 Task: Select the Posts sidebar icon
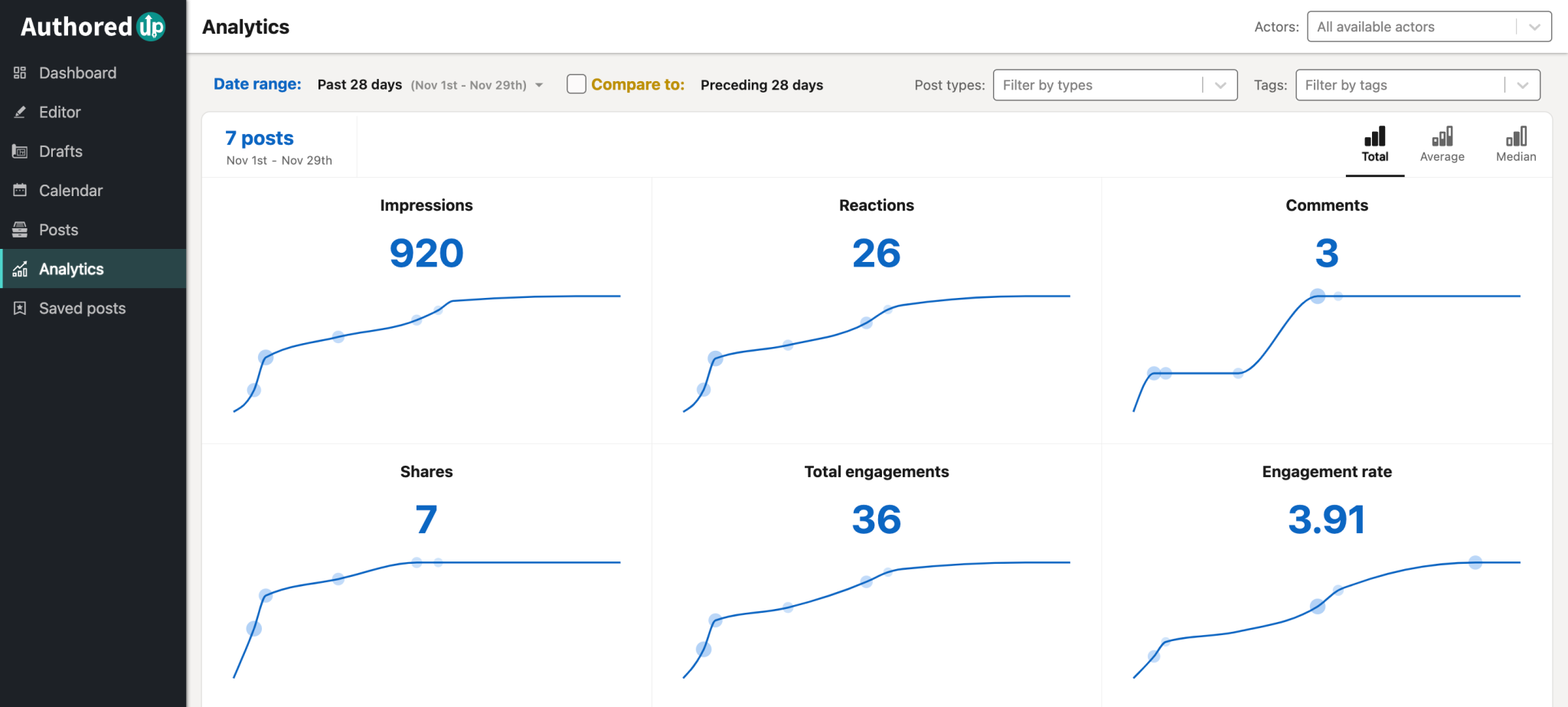(x=21, y=229)
